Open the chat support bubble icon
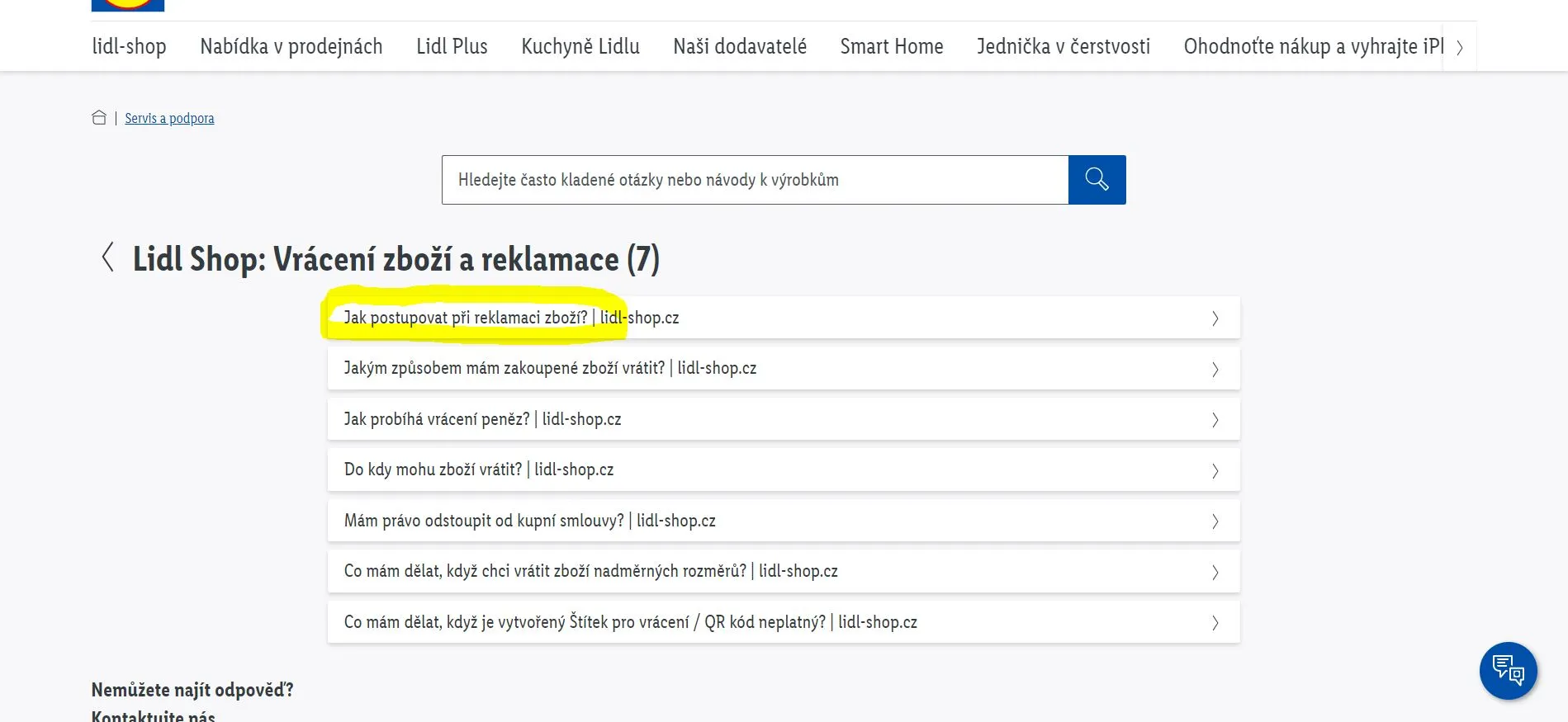The image size is (1568, 722). (x=1509, y=670)
